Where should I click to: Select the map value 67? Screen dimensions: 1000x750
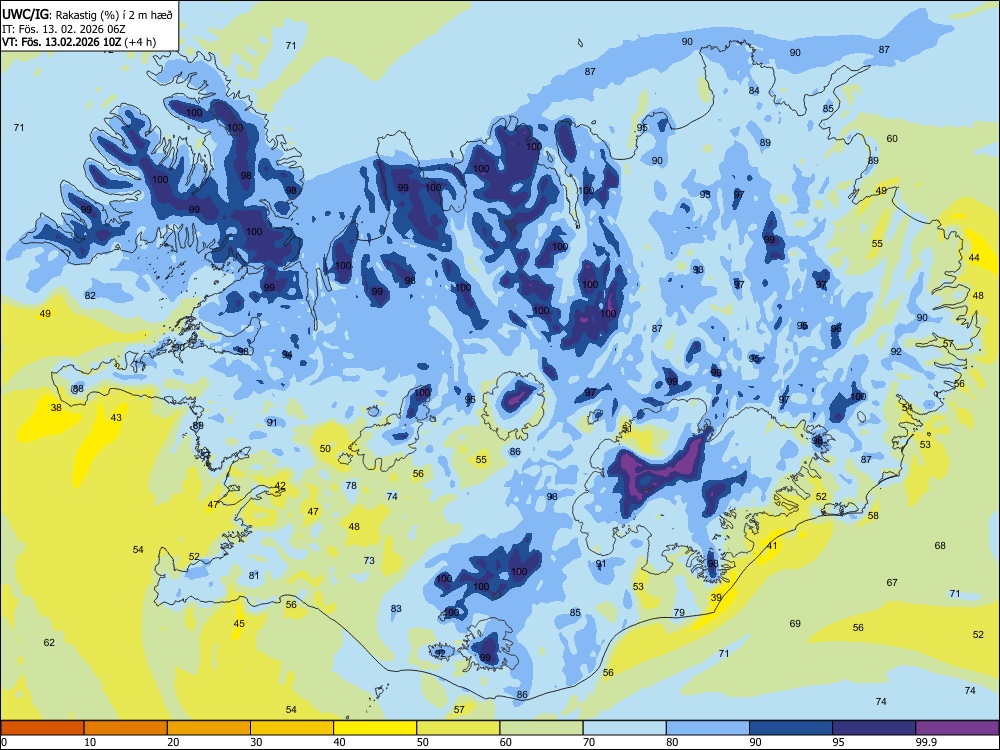892,582
